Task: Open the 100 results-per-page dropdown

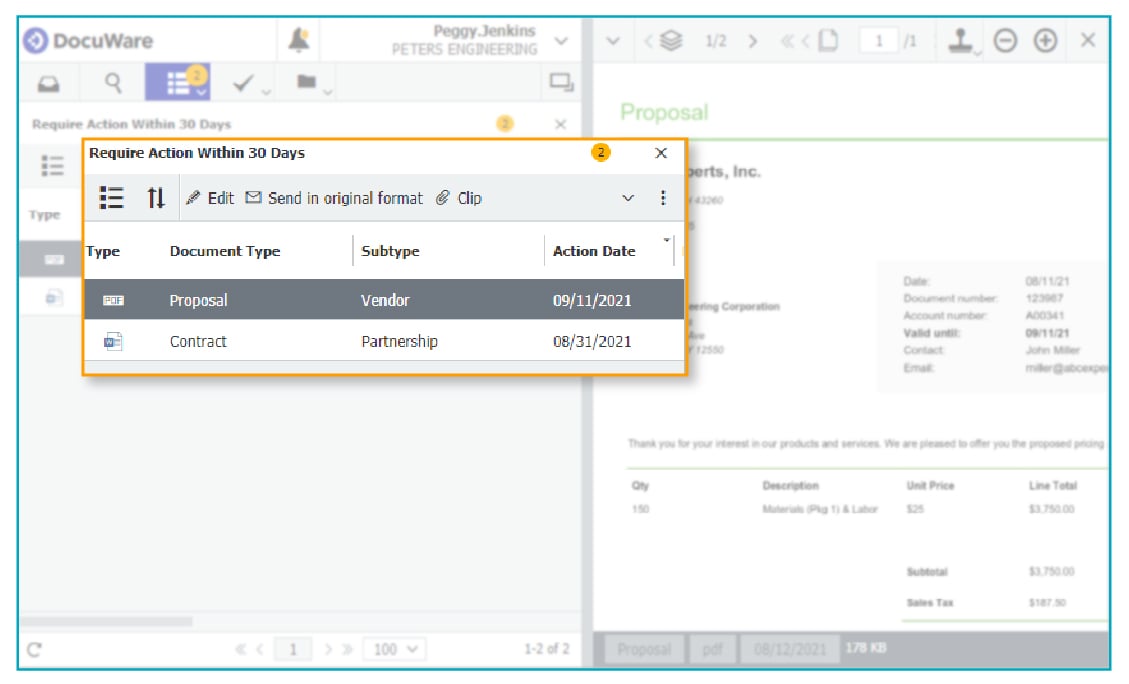Action: tap(394, 649)
